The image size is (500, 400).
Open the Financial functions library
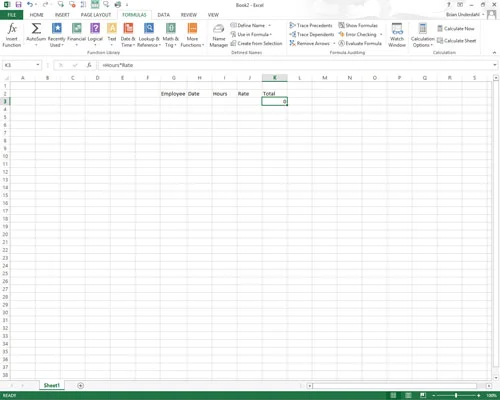(x=76, y=35)
